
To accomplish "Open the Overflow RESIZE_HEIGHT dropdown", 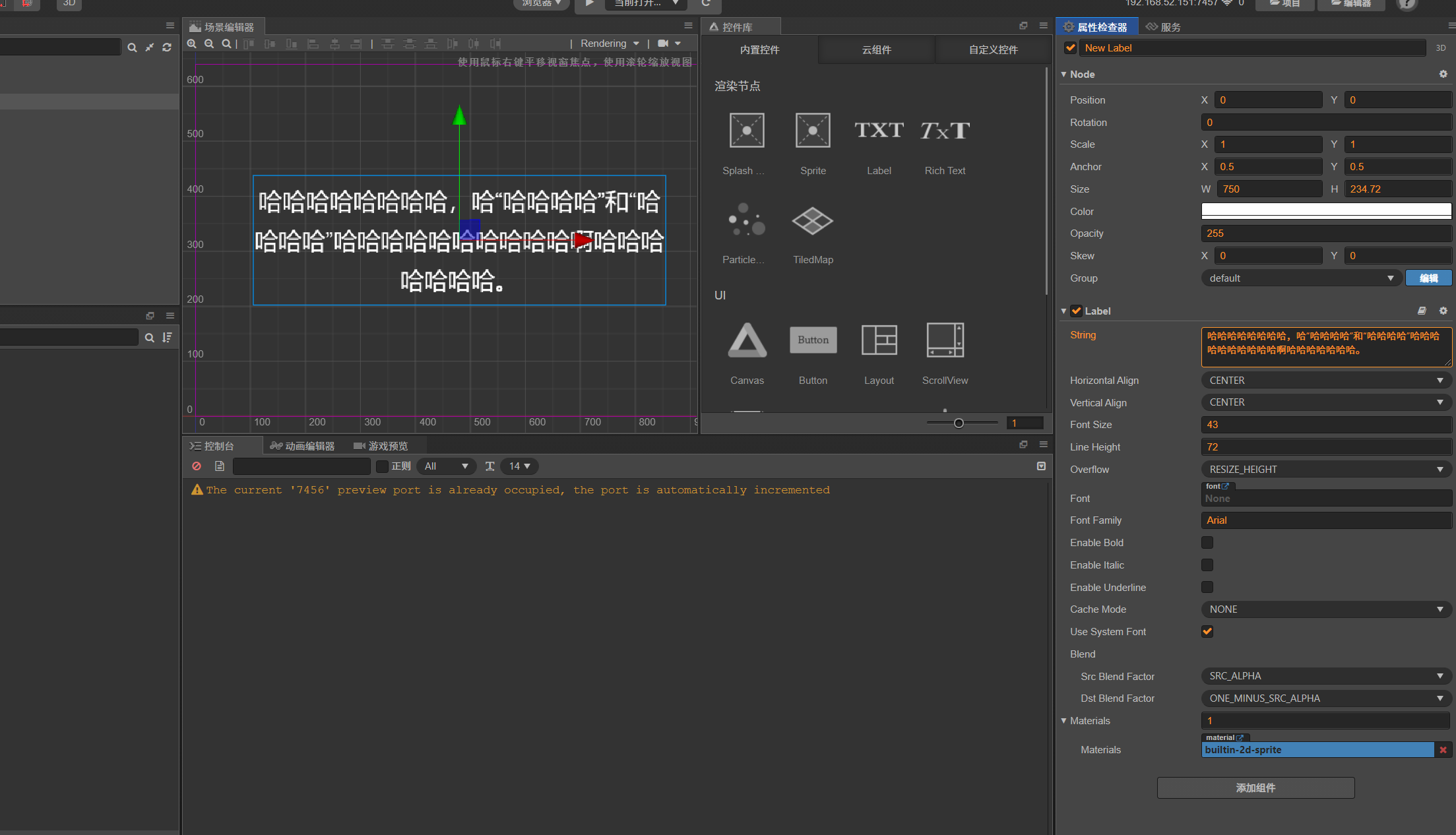I will 1326,469.
